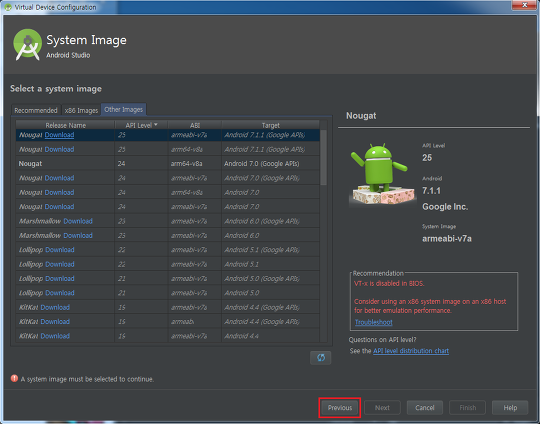Screen dimensions: 540x424
Task: Click the disabled Finish button
Action: point(467,407)
